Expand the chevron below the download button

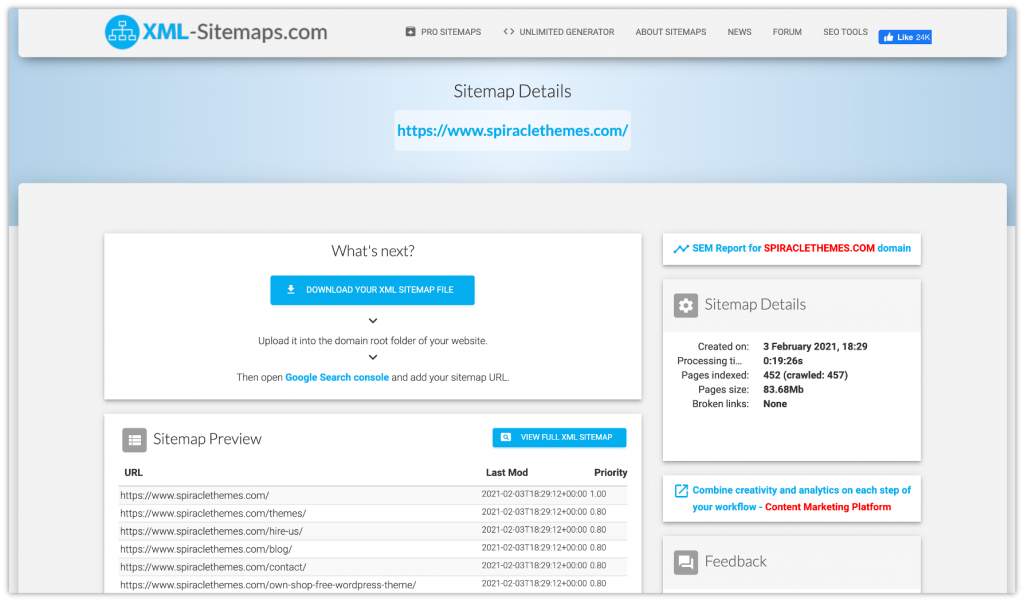(x=372, y=320)
